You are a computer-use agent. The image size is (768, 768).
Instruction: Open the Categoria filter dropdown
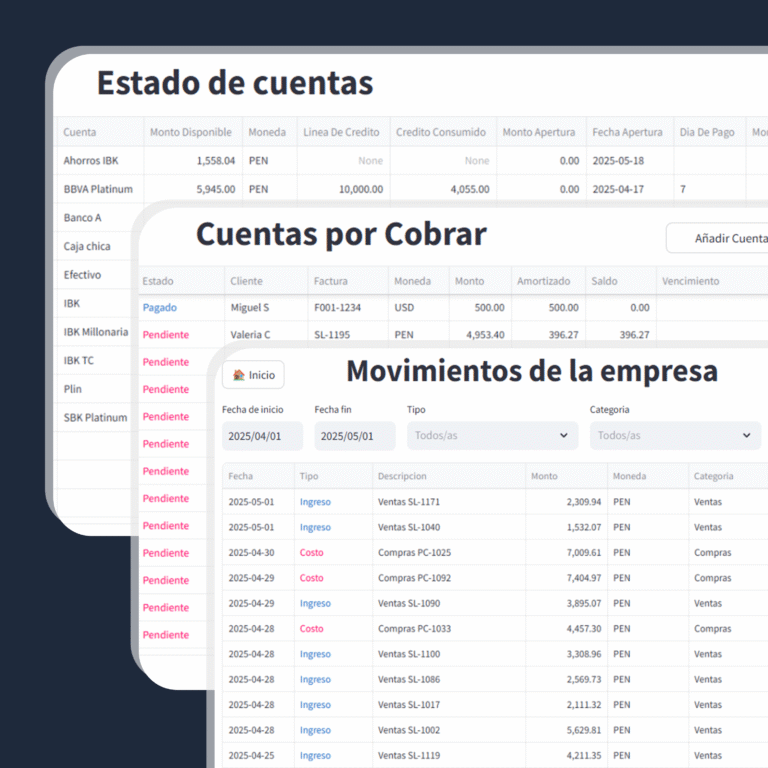click(675, 435)
